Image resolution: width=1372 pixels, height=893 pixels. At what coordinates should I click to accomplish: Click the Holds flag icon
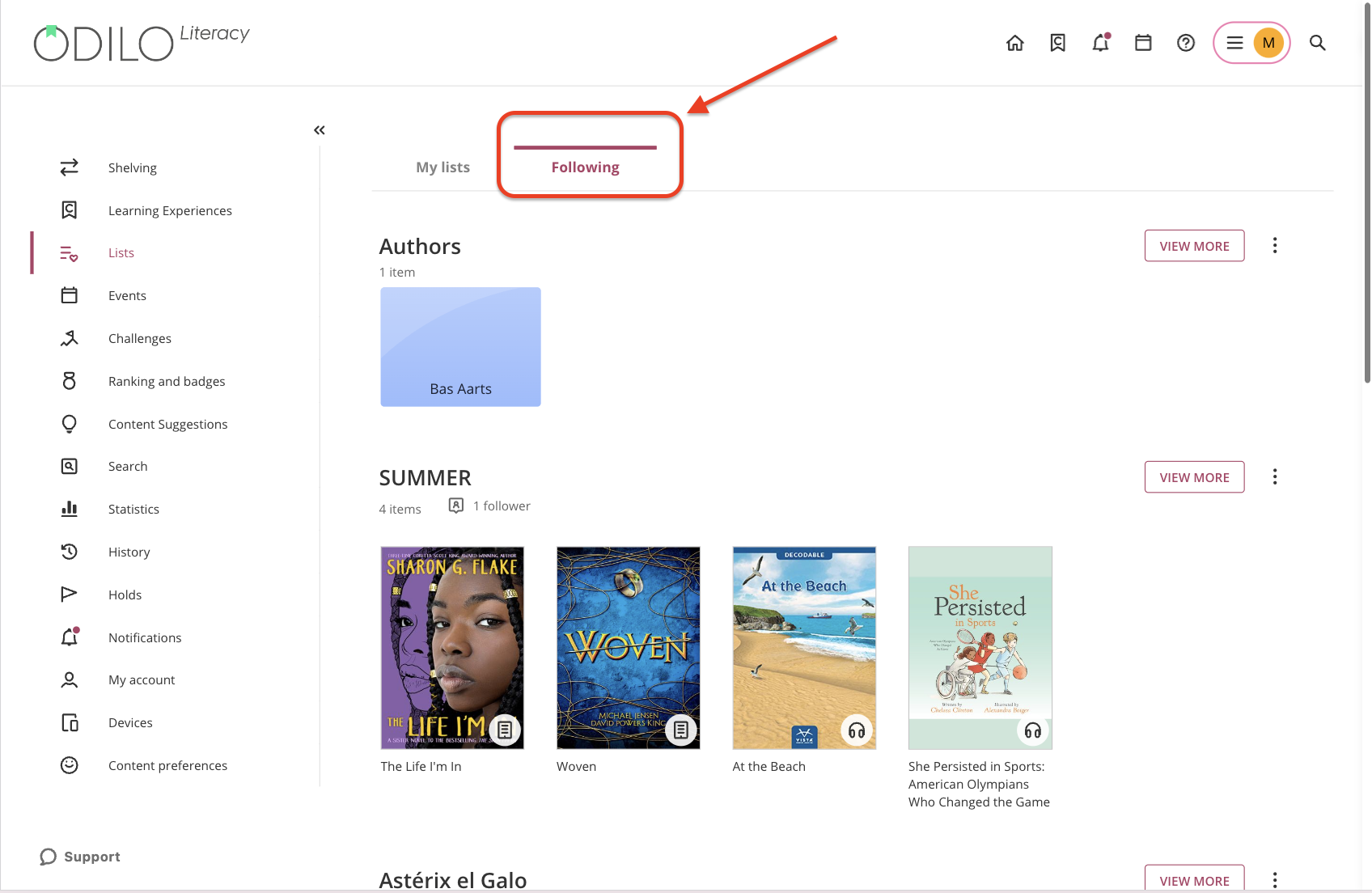[x=70, y=595]
